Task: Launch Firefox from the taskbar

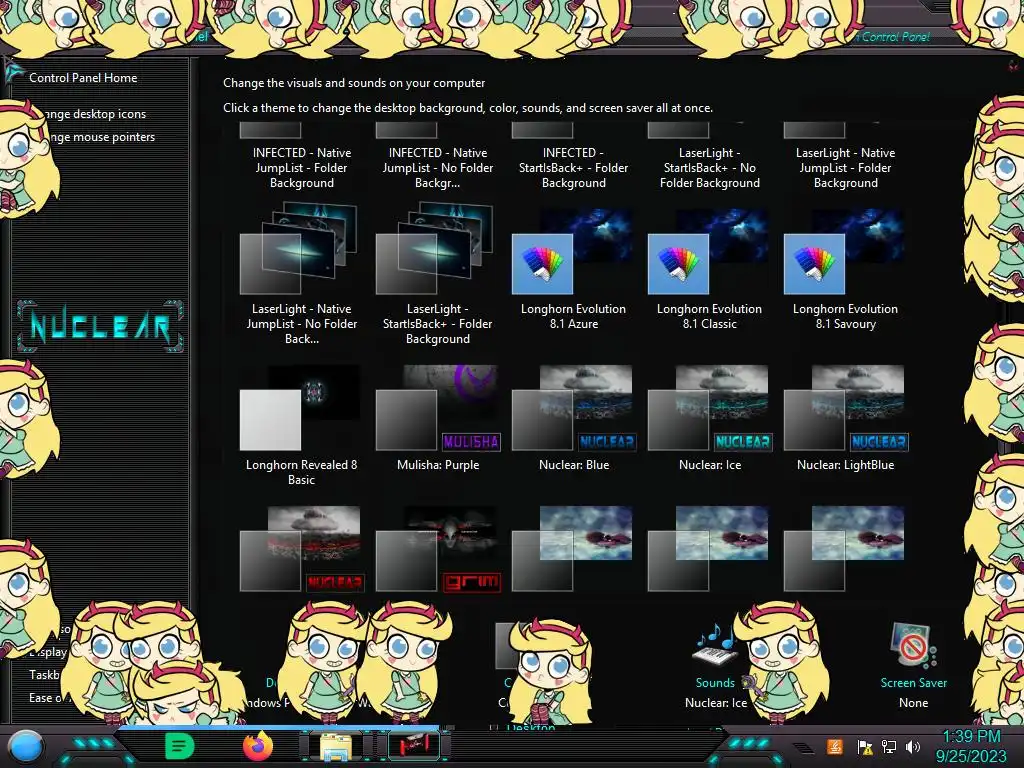Action: coord(258,746)
